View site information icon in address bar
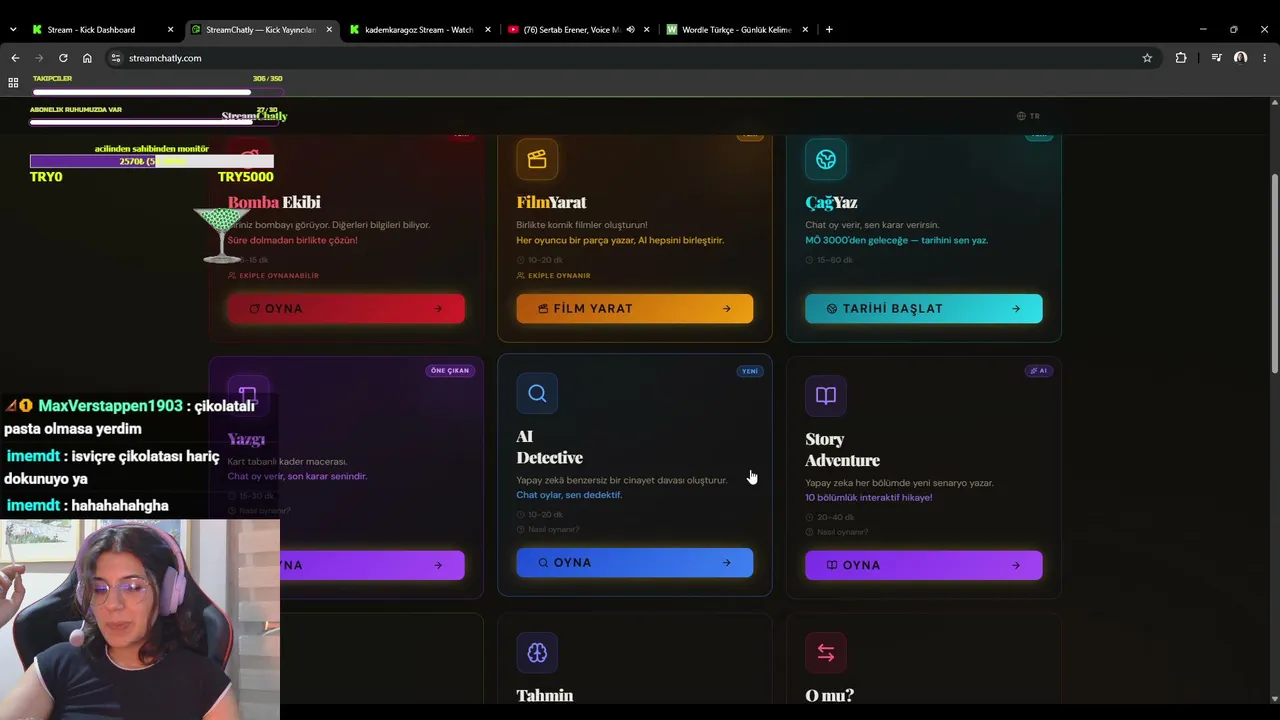This screenshot has height=720, width=1280. [x=116, y=58]
